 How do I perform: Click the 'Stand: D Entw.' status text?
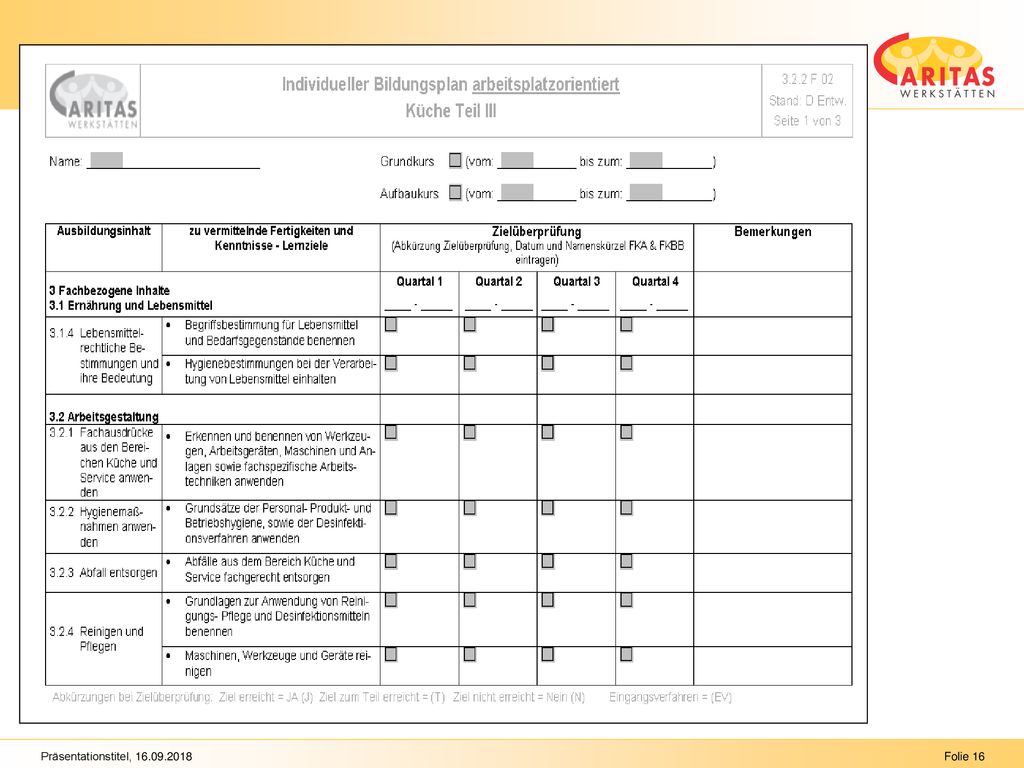(x=807, y=101)
